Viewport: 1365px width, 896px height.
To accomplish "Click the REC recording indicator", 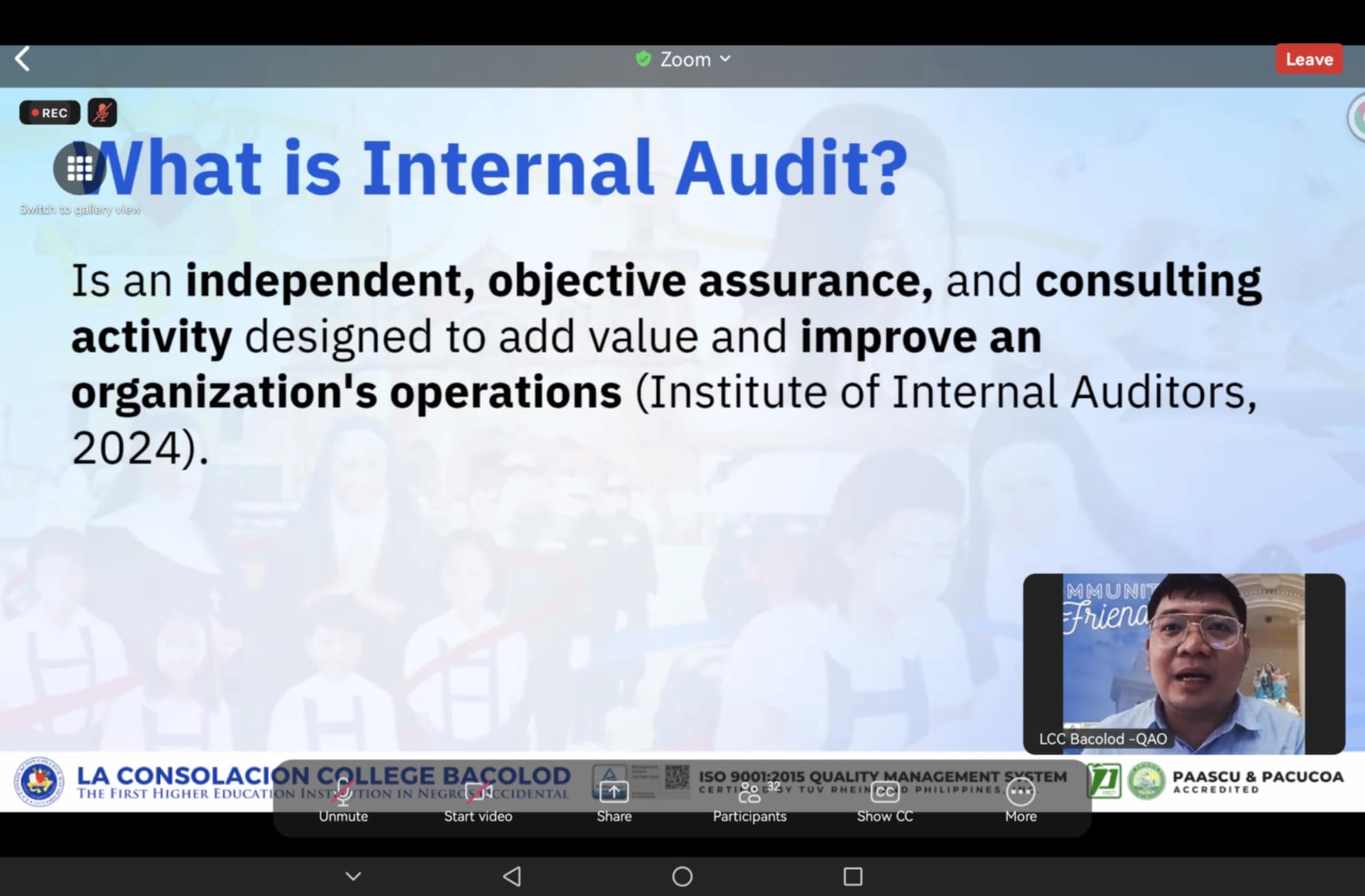I will click(x=49, y=113).
